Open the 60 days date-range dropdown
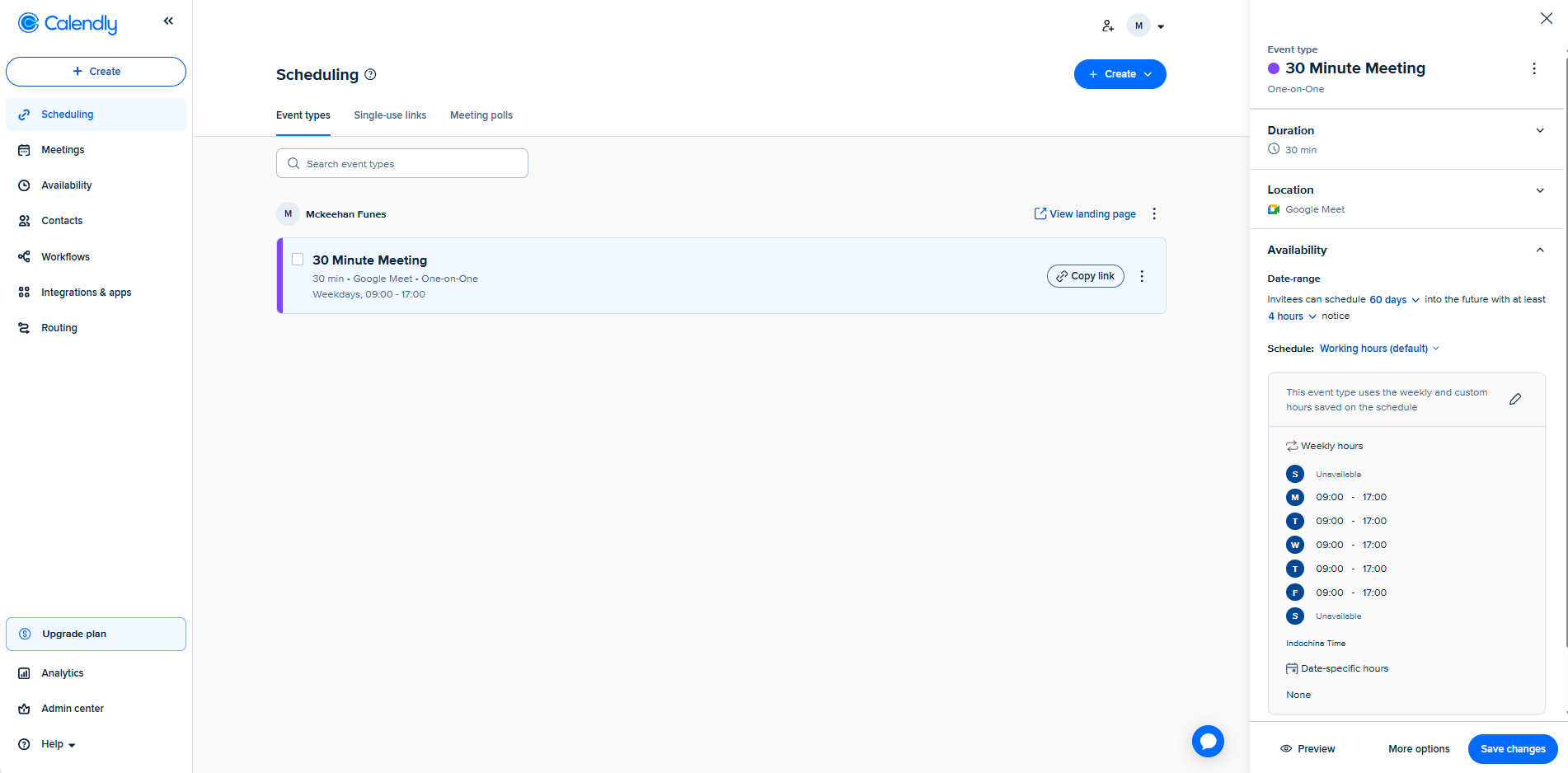The image size is (1568, 773). point(1395,300)
